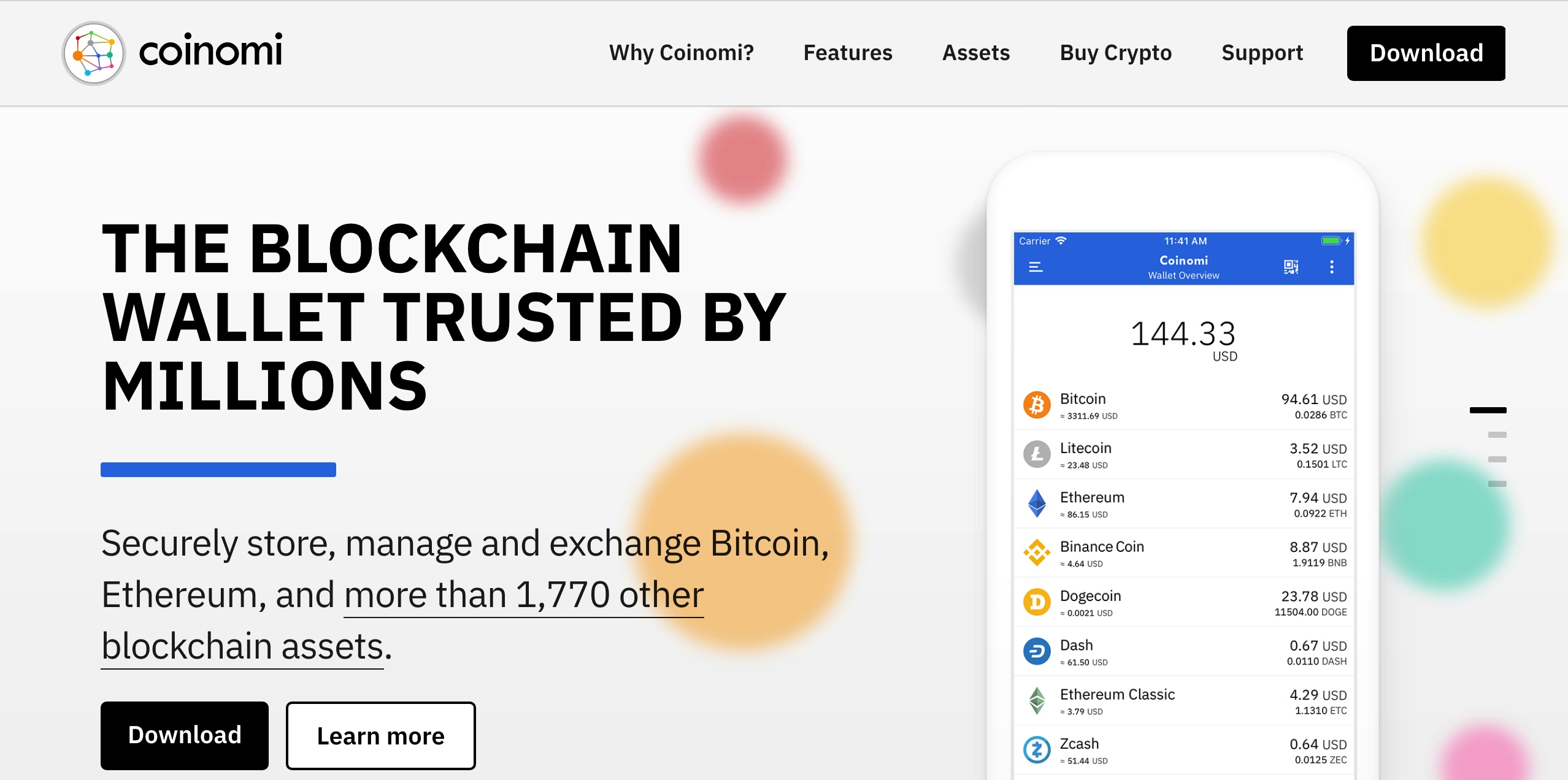Click the Coinomi logo icon

coord(93,53)
